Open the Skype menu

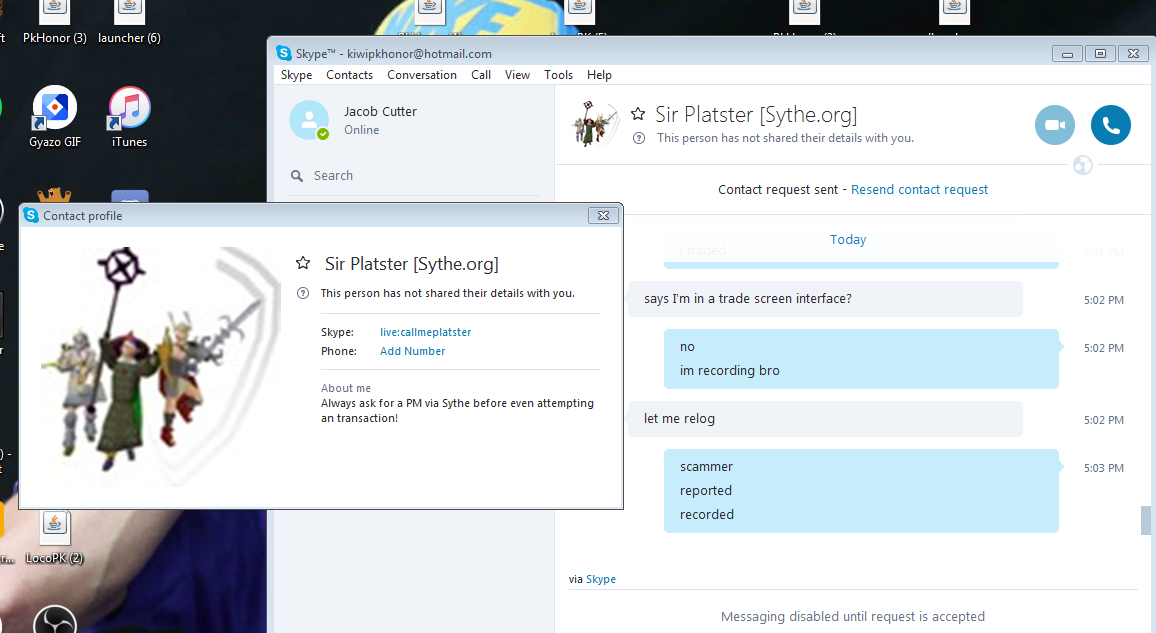[x=296, y=74]
